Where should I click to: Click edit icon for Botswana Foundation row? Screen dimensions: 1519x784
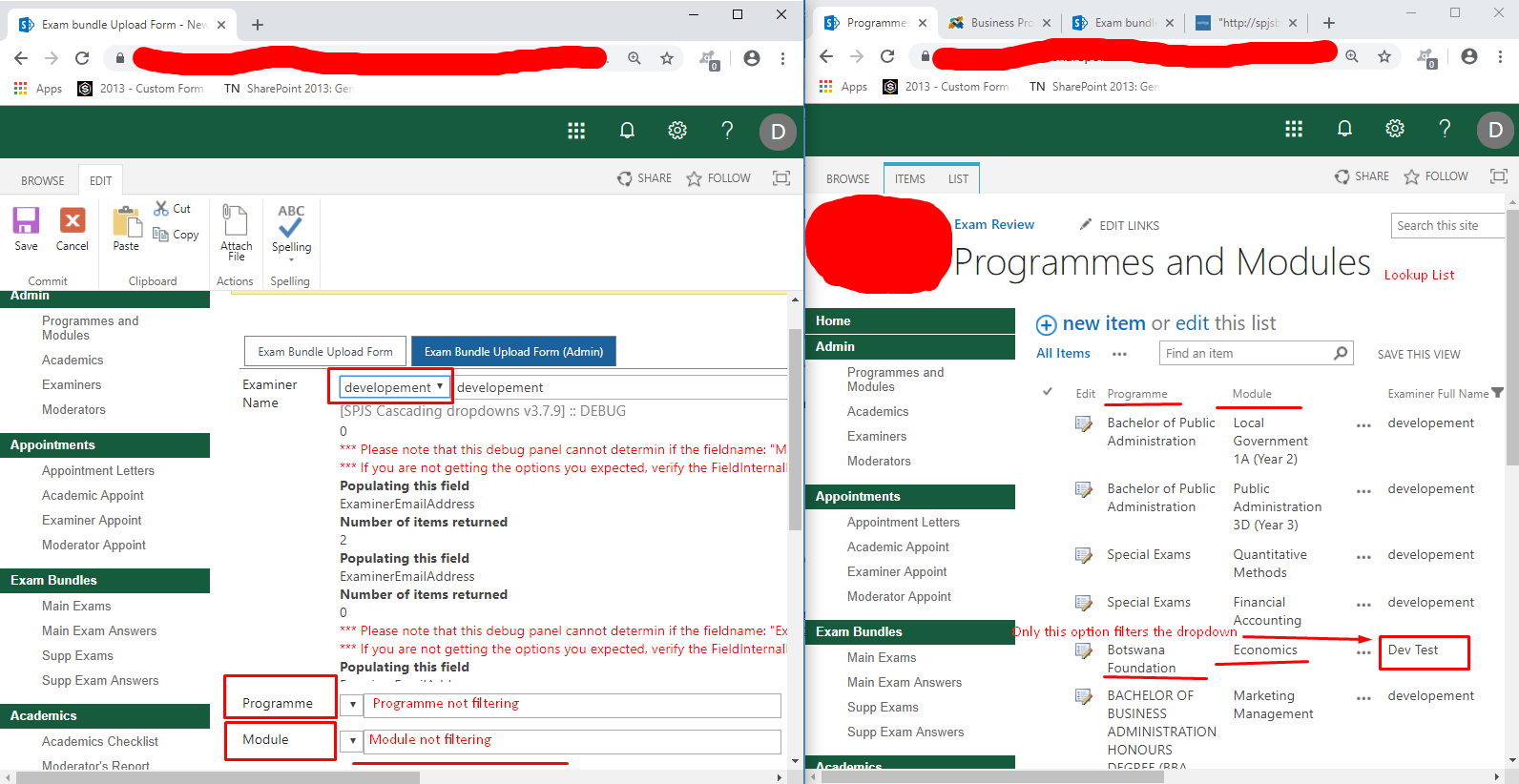(x=1083, y=650)
